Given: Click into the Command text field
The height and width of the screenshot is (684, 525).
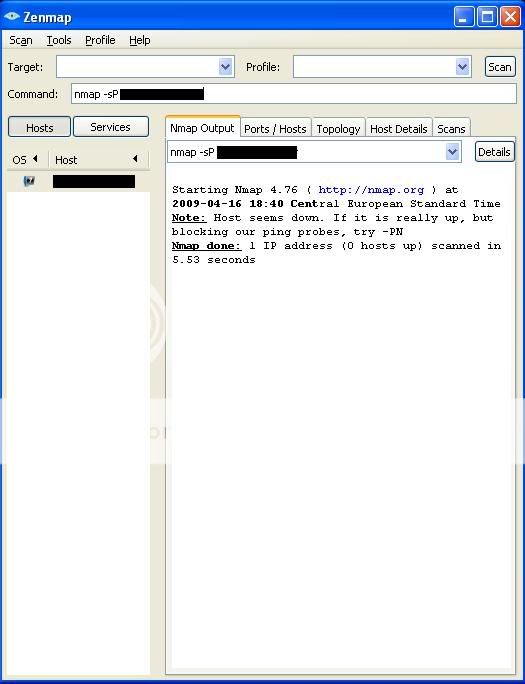Looking at the screenshot, I should (294, 94).
